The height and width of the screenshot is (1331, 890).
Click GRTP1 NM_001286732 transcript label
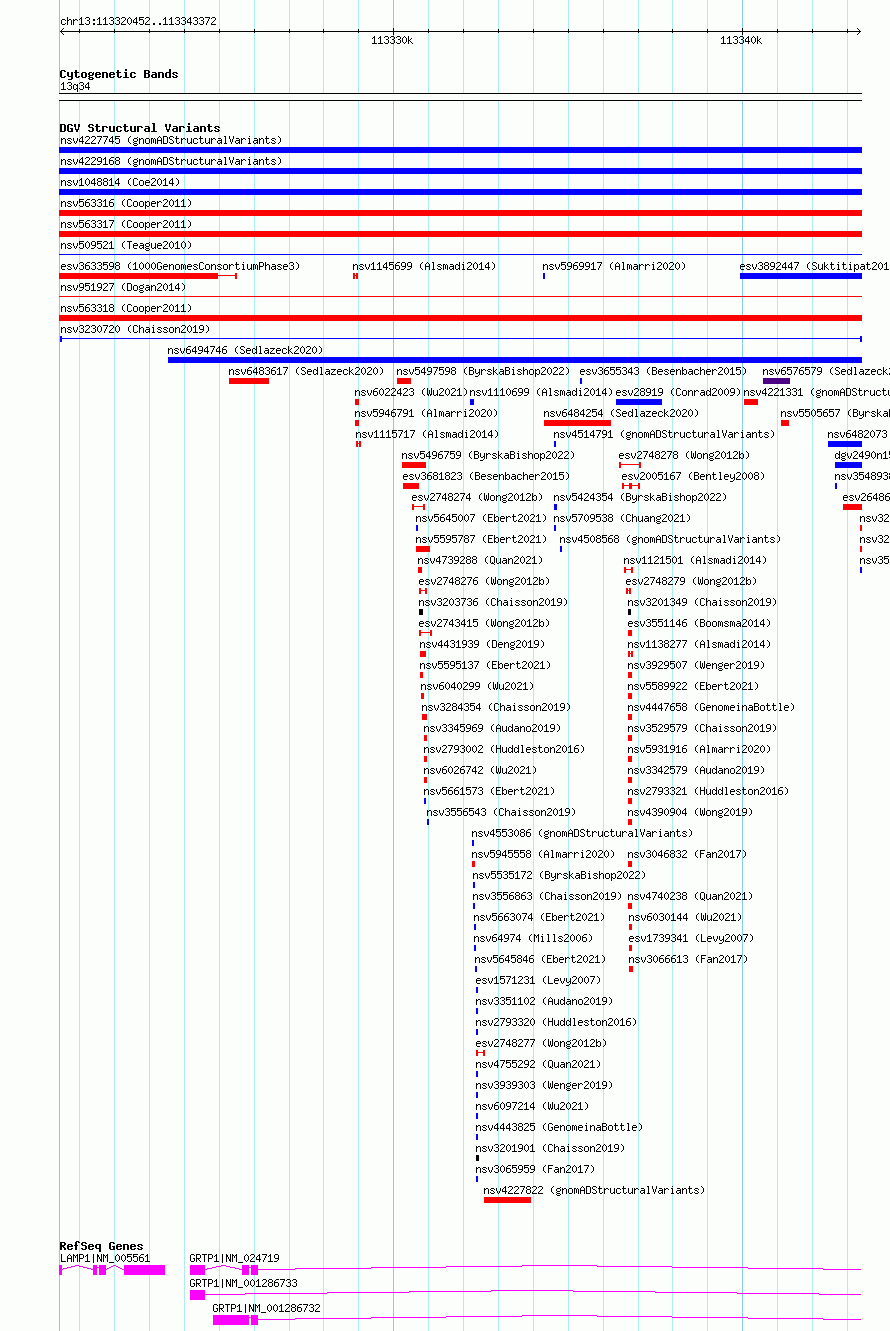(267, 1308)
